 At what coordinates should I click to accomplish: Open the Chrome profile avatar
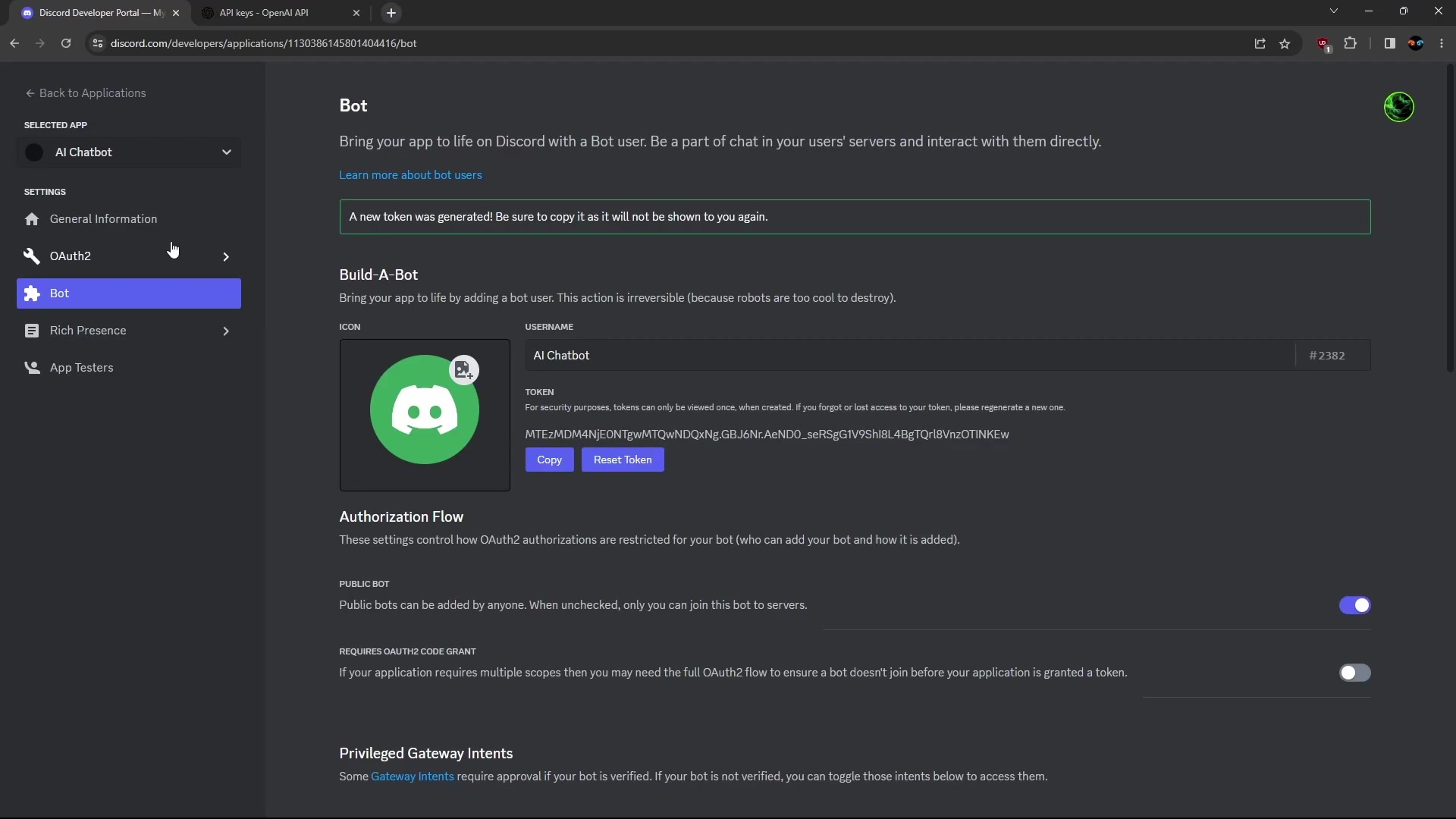1416,43
